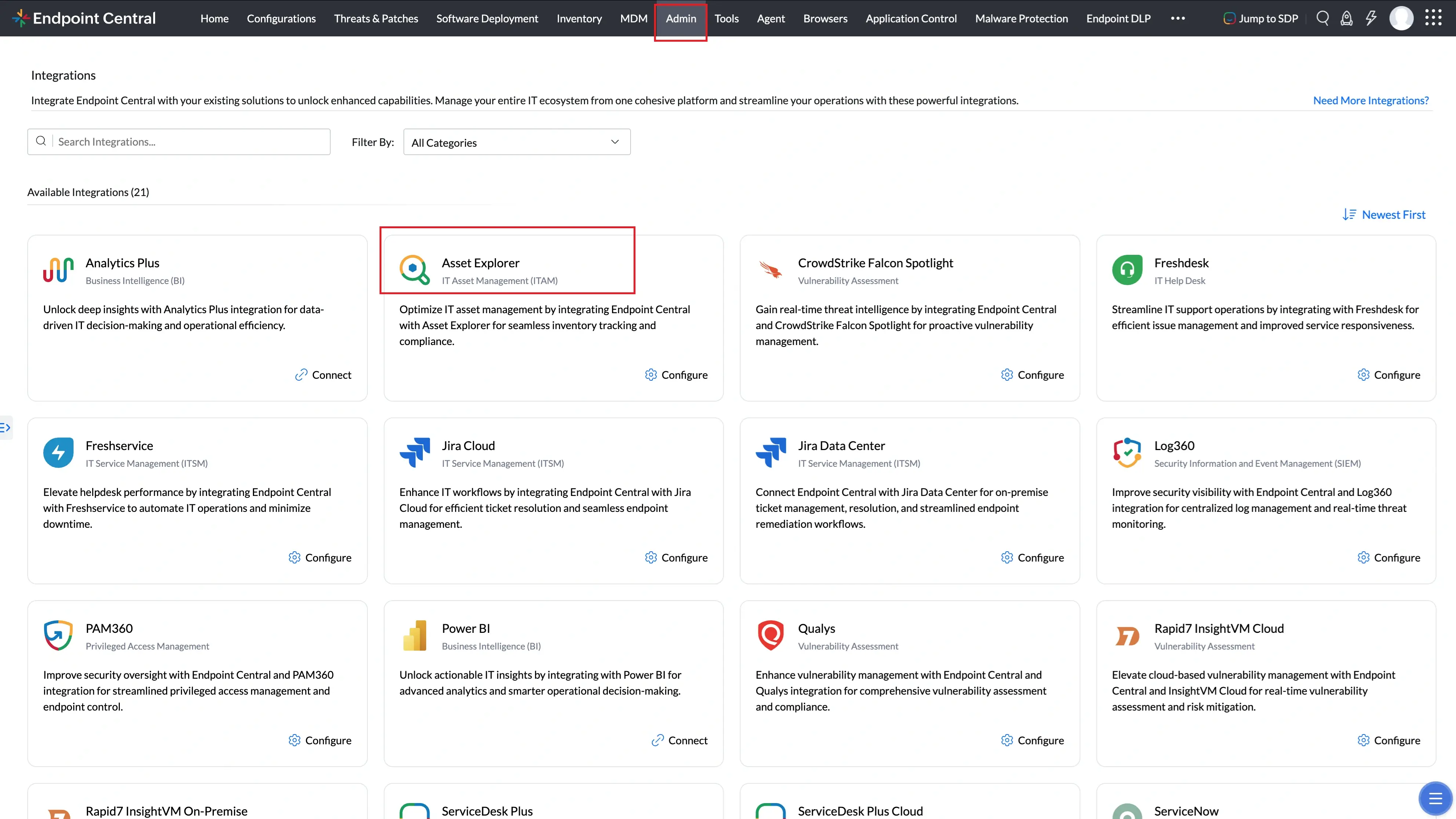Click the ServiceDesk Plus Cloud card title
1456x819 pixels.
860,811
